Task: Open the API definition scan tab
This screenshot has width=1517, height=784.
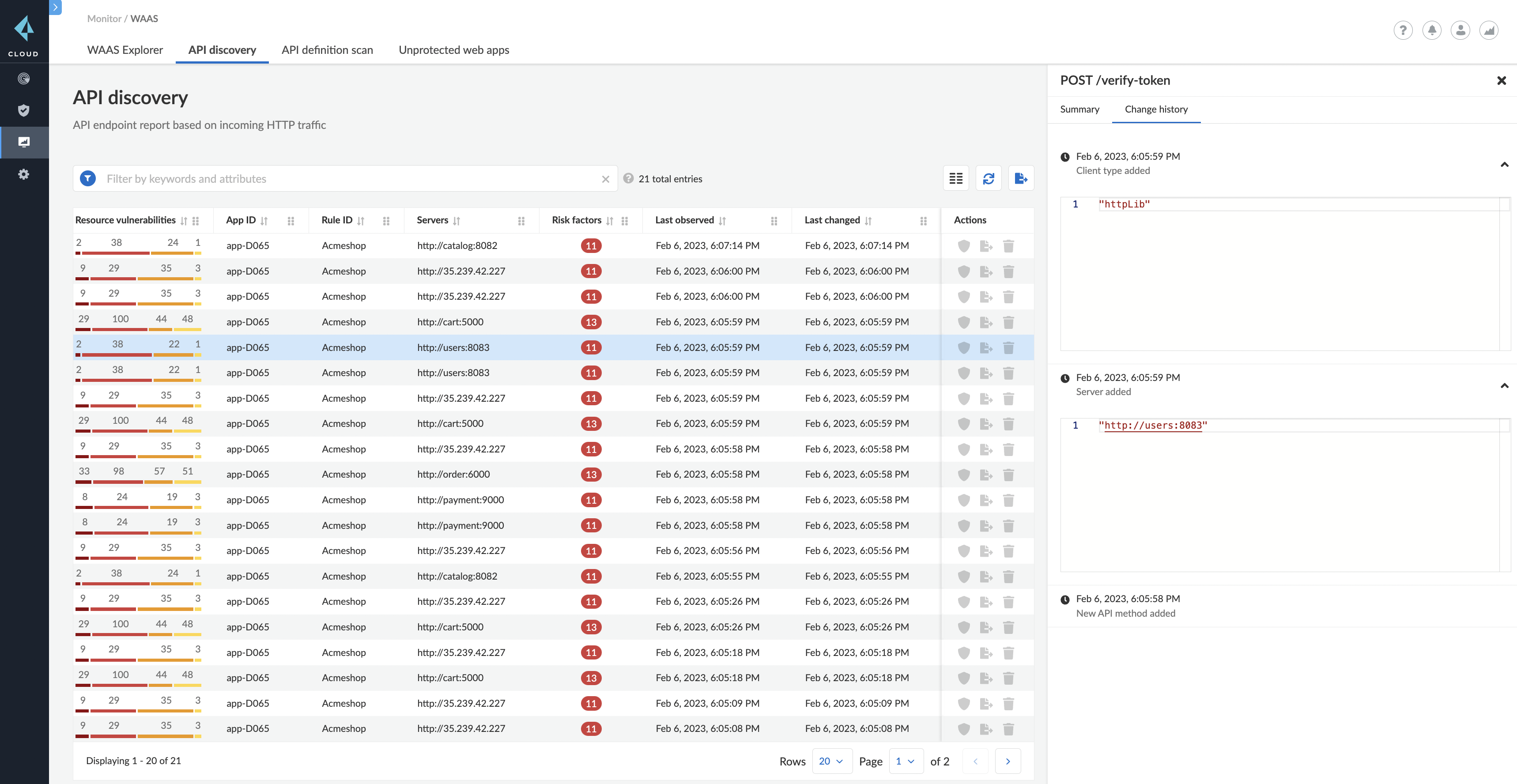Action: click(x=327, y=50)
